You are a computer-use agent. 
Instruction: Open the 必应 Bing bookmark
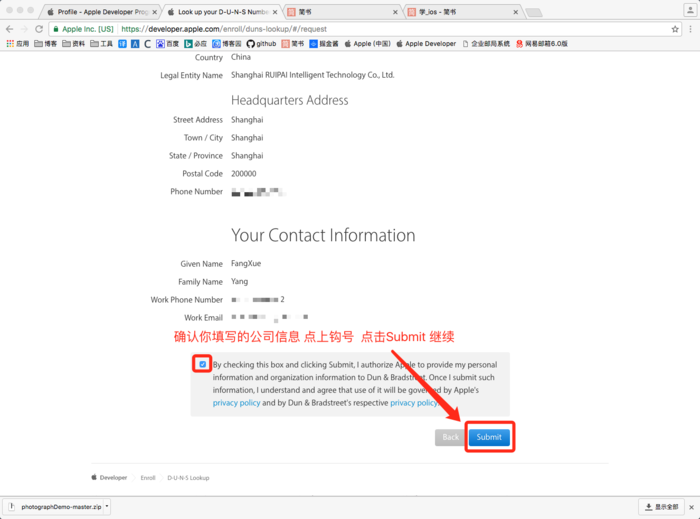tap(196, 43)
